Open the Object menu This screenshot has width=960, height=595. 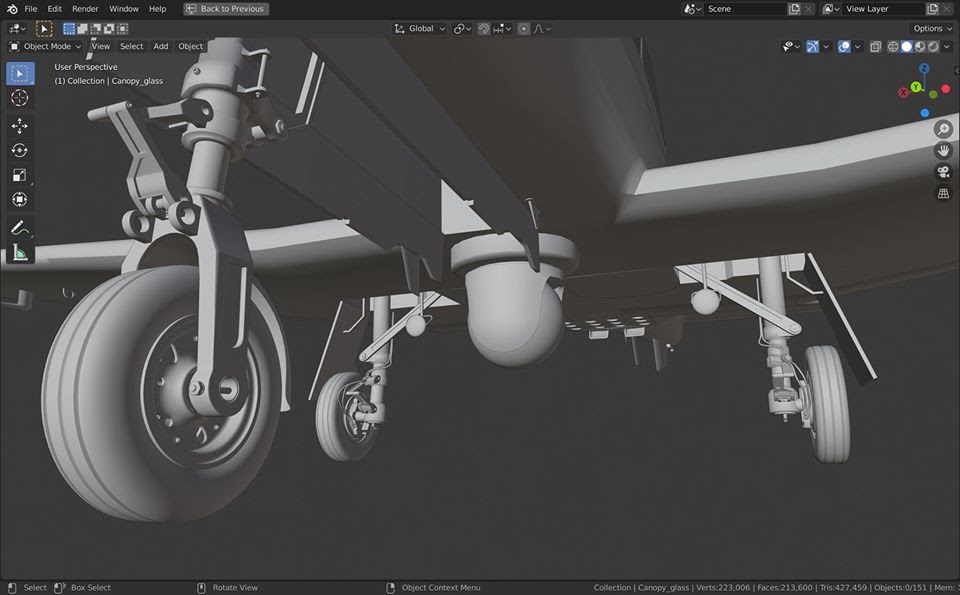(190, 46)
